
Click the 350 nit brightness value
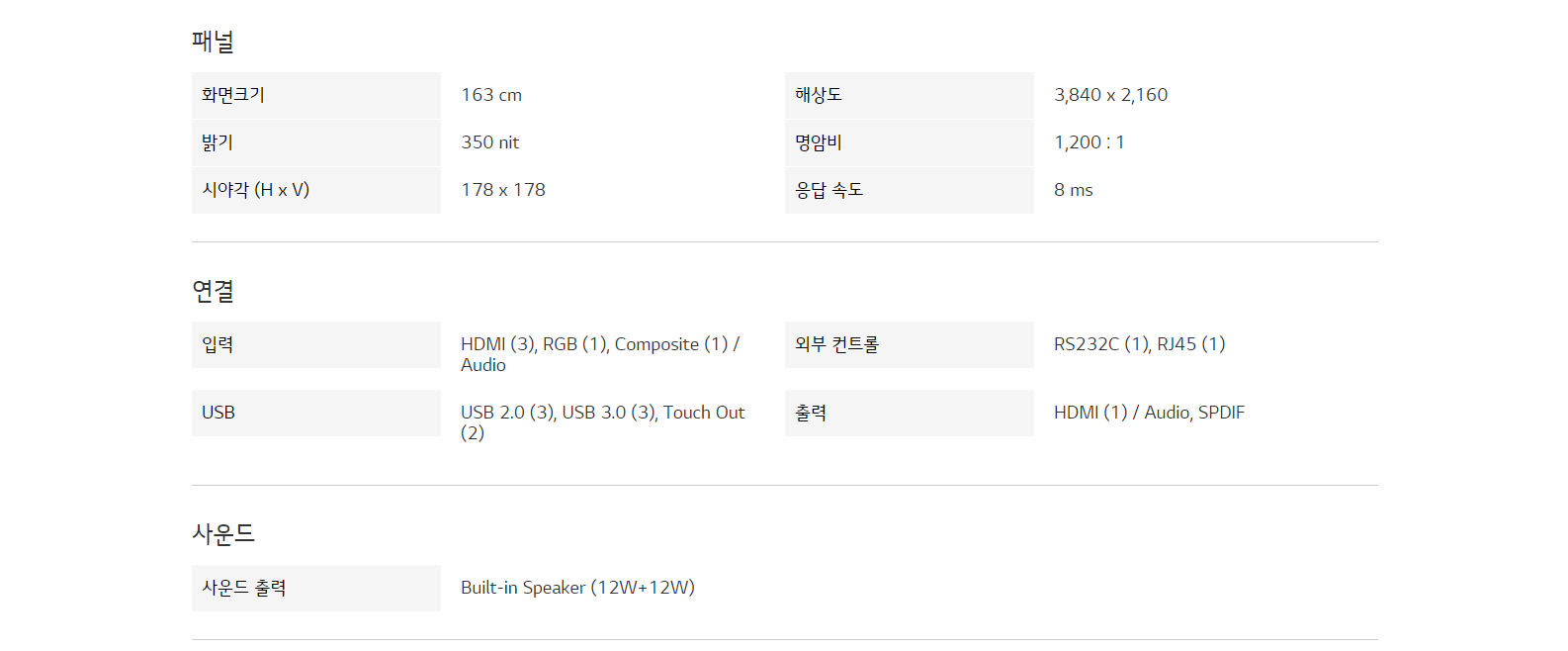coord(489,142)
